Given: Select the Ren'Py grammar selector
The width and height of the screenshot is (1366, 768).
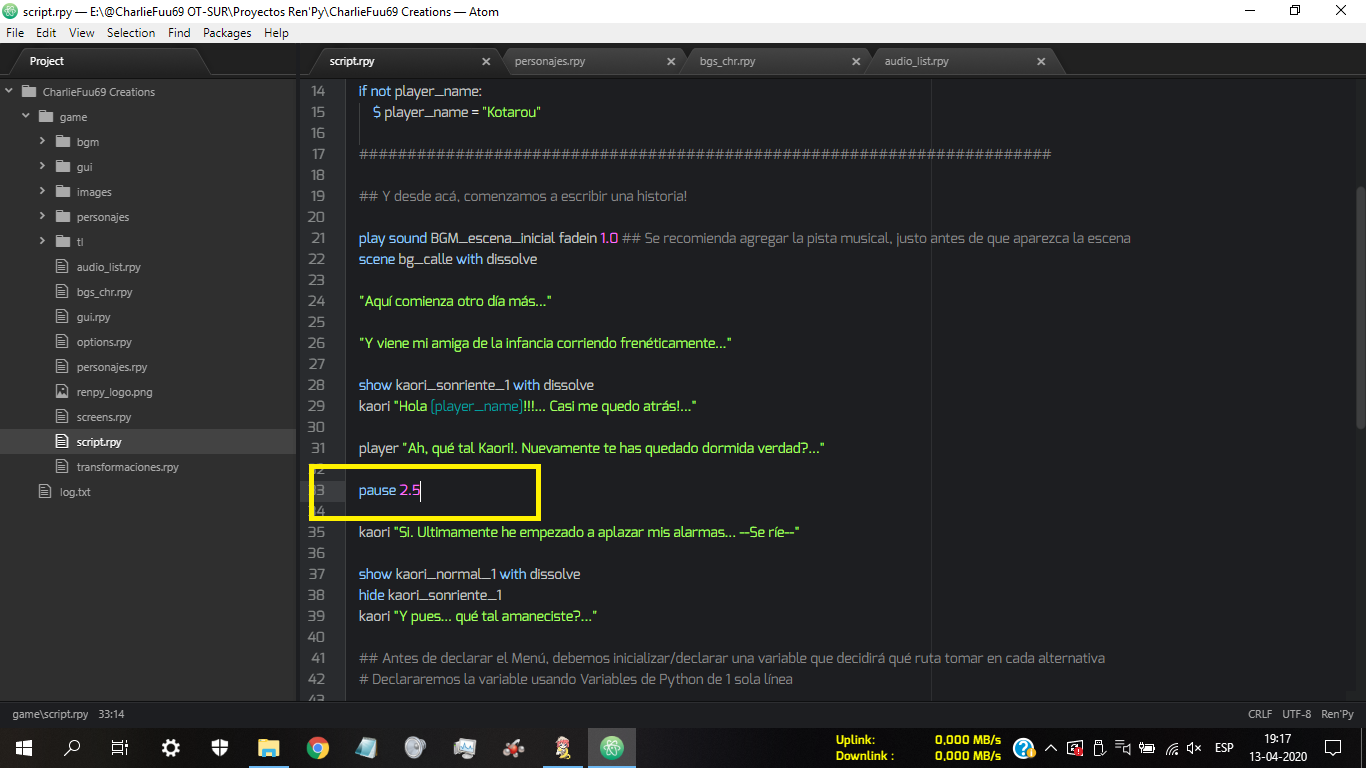Looking at the screenshot, I should click(1337, 714).
